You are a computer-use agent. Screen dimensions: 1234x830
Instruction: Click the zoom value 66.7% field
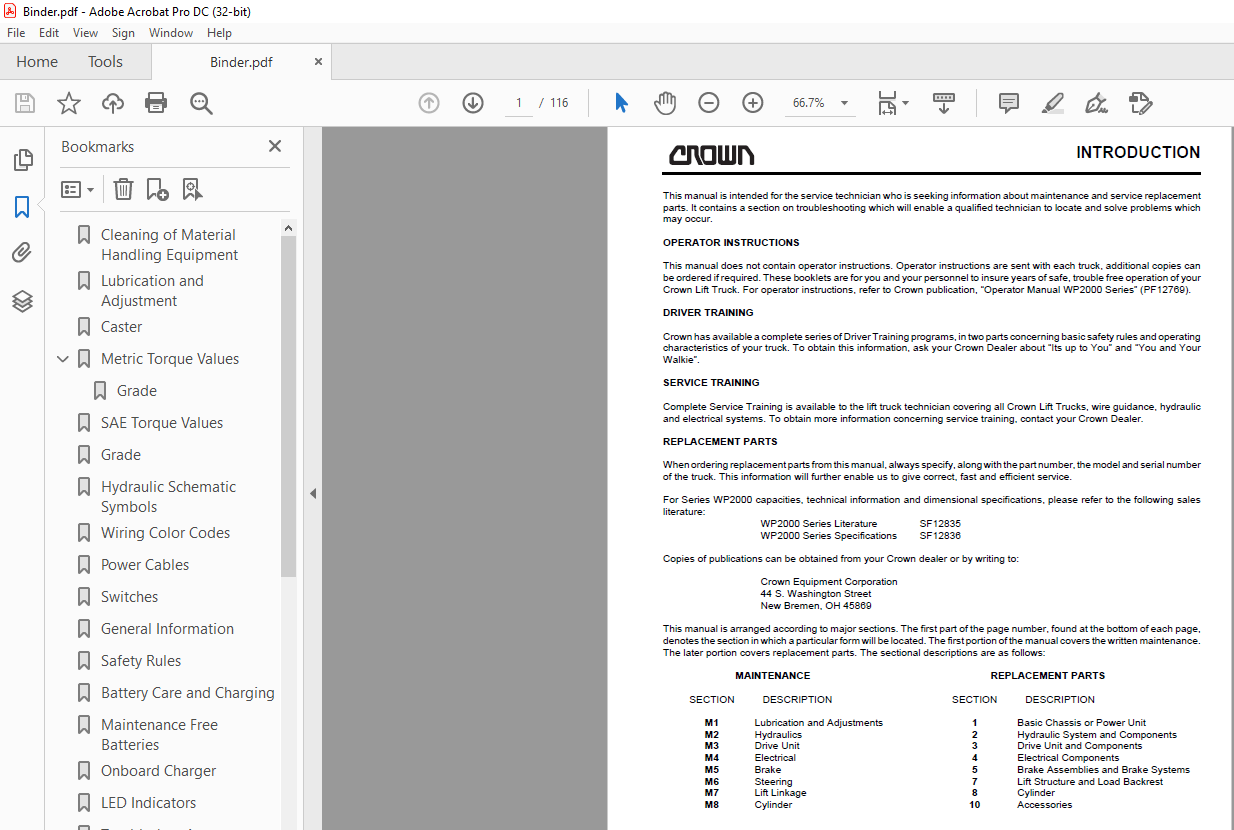(x=809, y=103)
